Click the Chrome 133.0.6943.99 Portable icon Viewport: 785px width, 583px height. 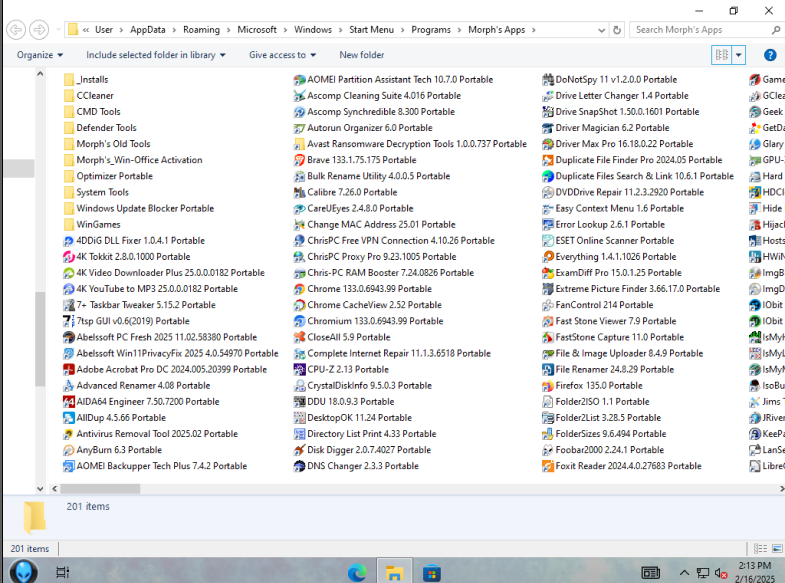[x=299, y=289]
